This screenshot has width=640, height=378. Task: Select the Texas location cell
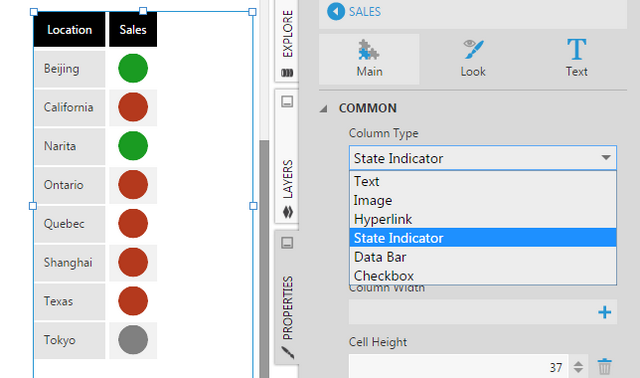coord(70,301)
